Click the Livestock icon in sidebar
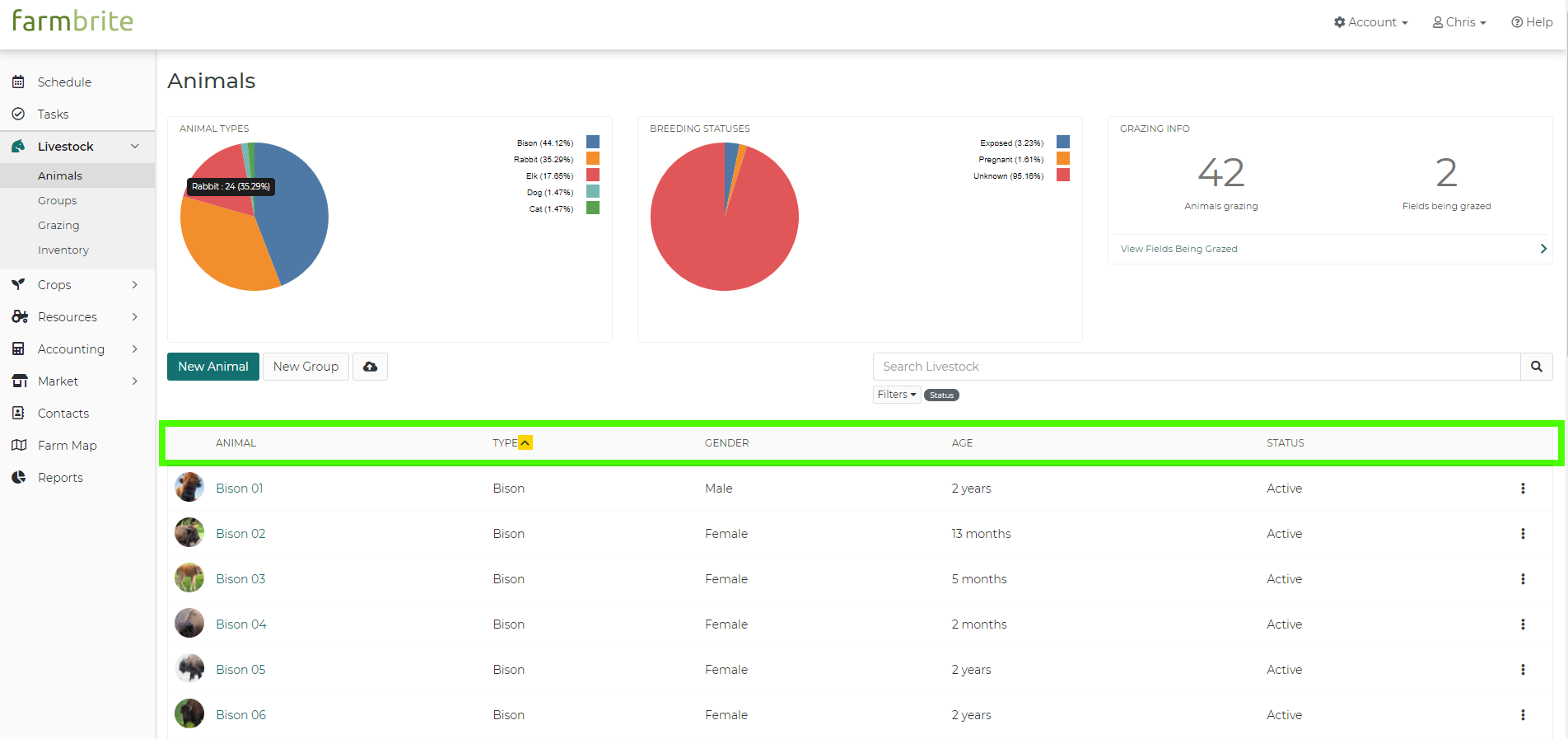The height and width of the screenshot is (739, 1568). click(18, 146)
